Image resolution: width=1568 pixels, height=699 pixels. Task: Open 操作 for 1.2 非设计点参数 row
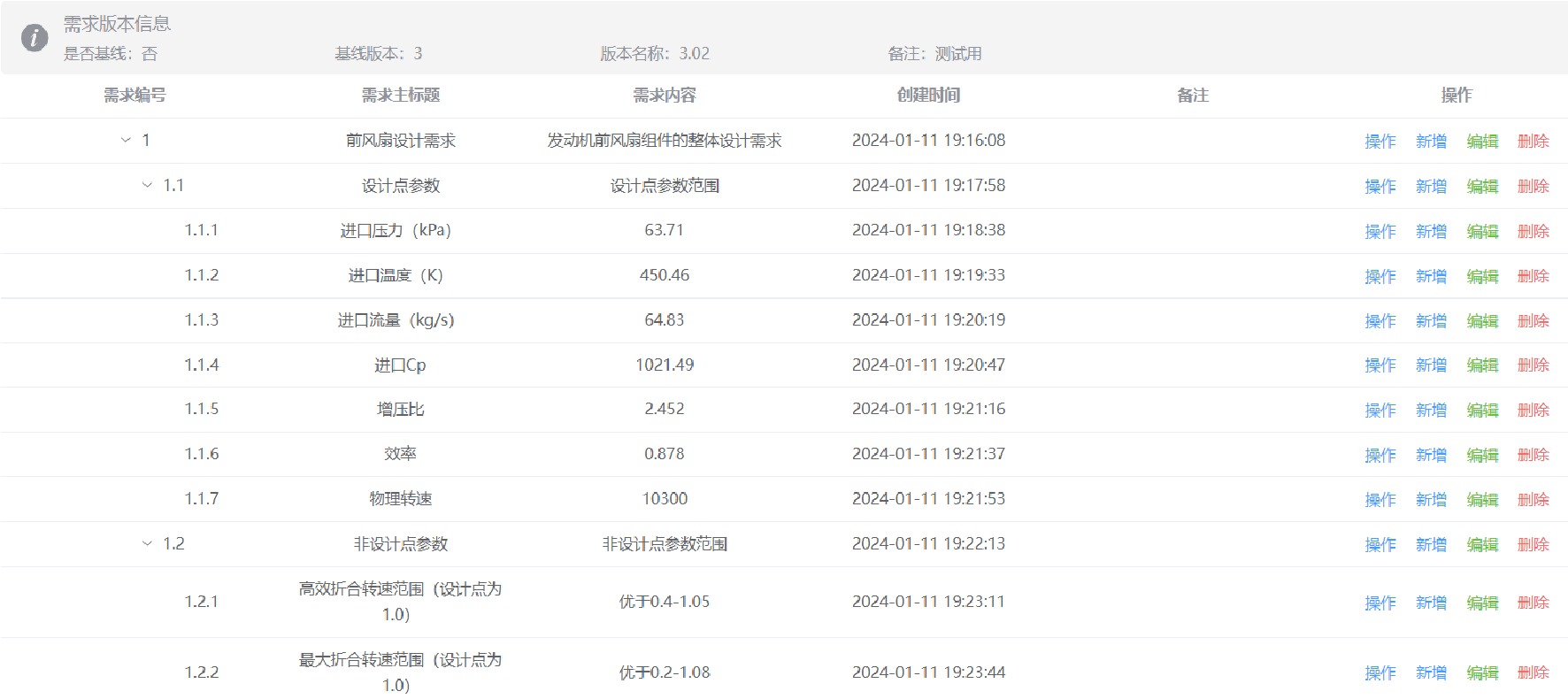click(1380, 545)
